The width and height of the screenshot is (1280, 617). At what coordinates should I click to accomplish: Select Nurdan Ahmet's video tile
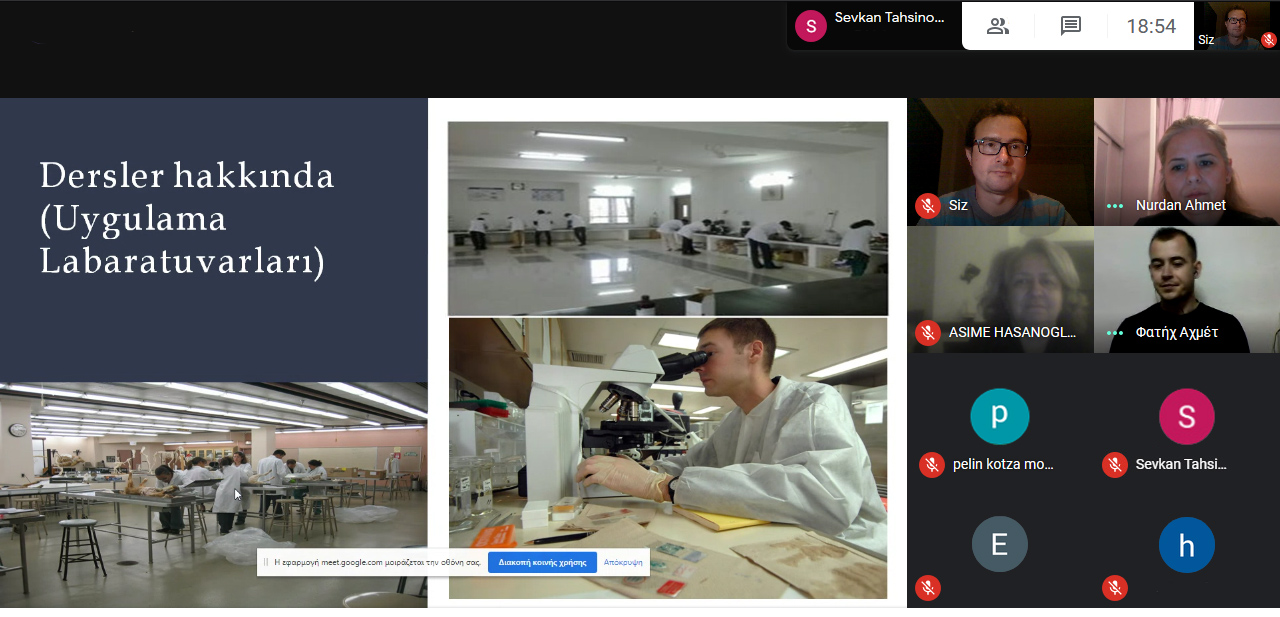coord(1187,162)
